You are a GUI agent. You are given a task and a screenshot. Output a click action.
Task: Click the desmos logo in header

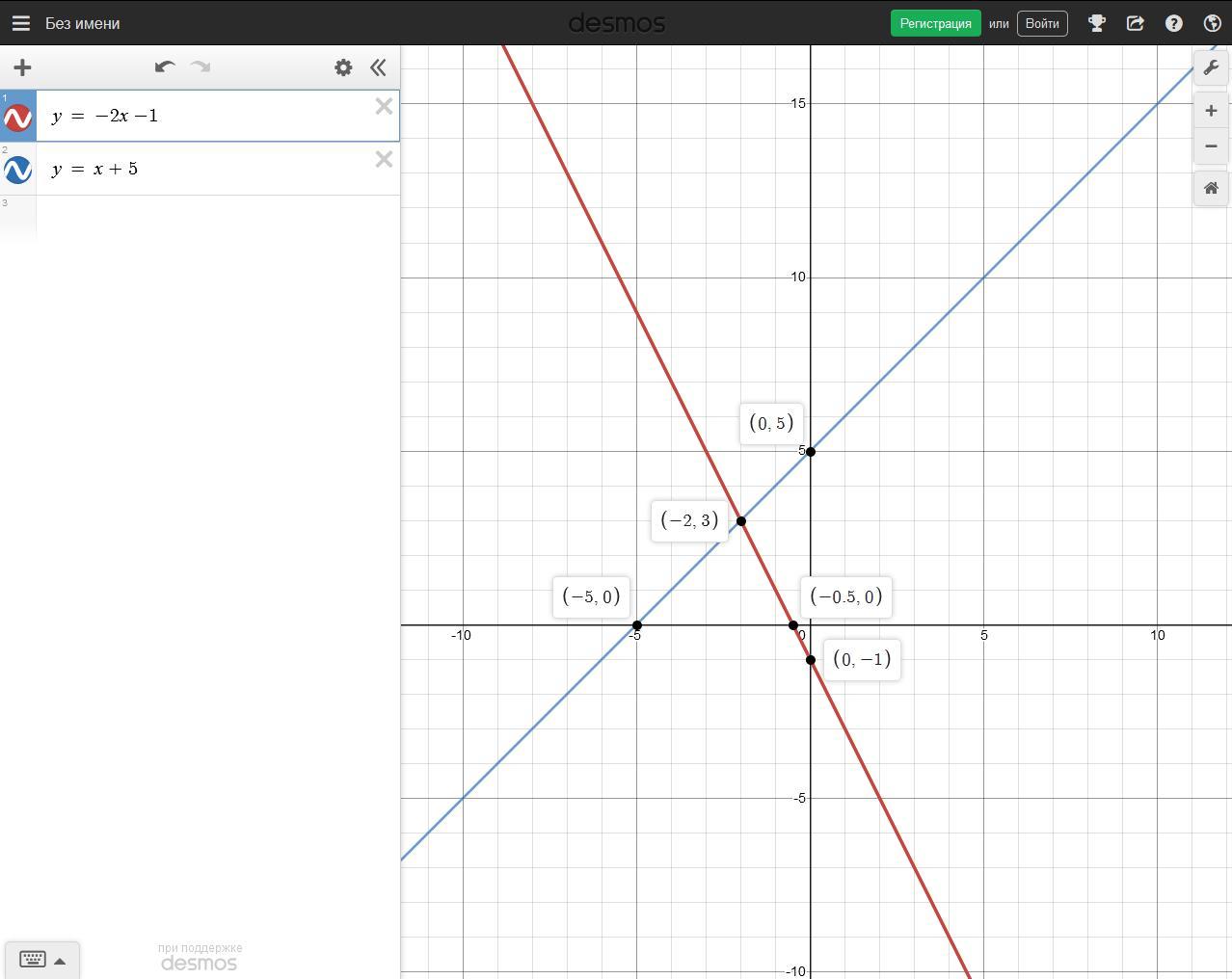point(617,23)
